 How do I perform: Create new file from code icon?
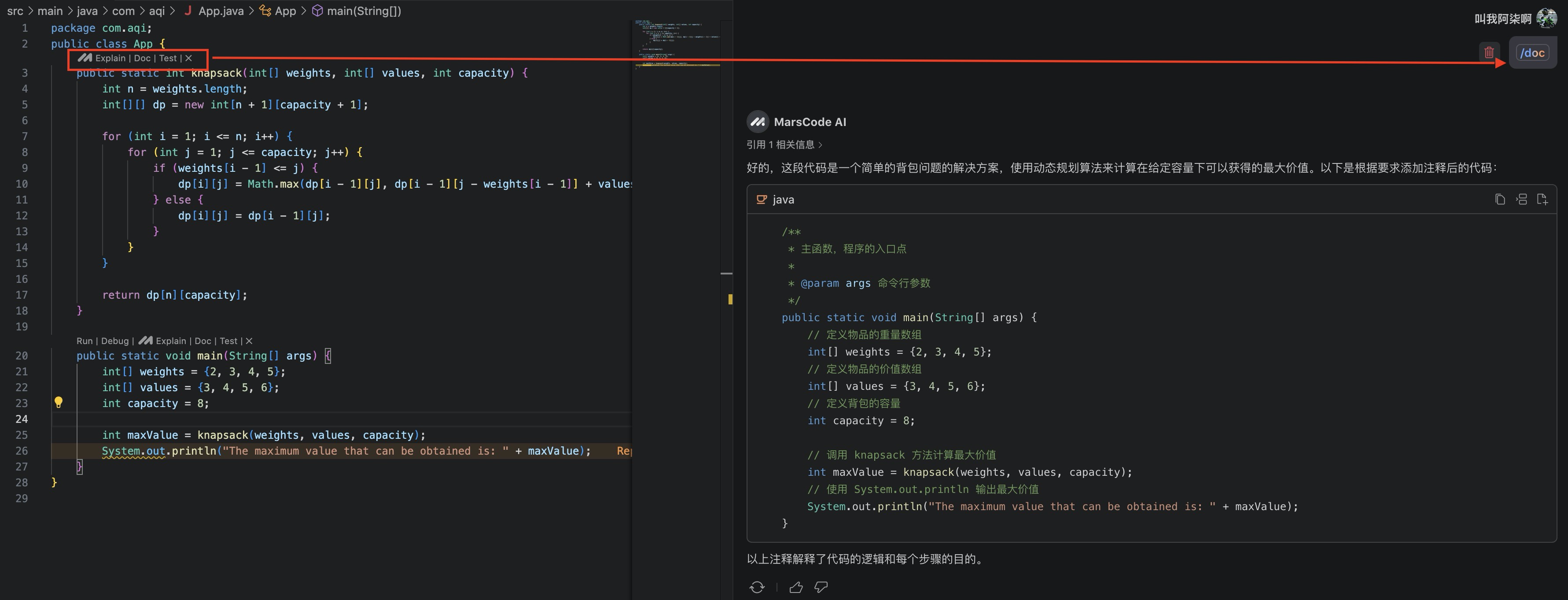(1542, 199)
